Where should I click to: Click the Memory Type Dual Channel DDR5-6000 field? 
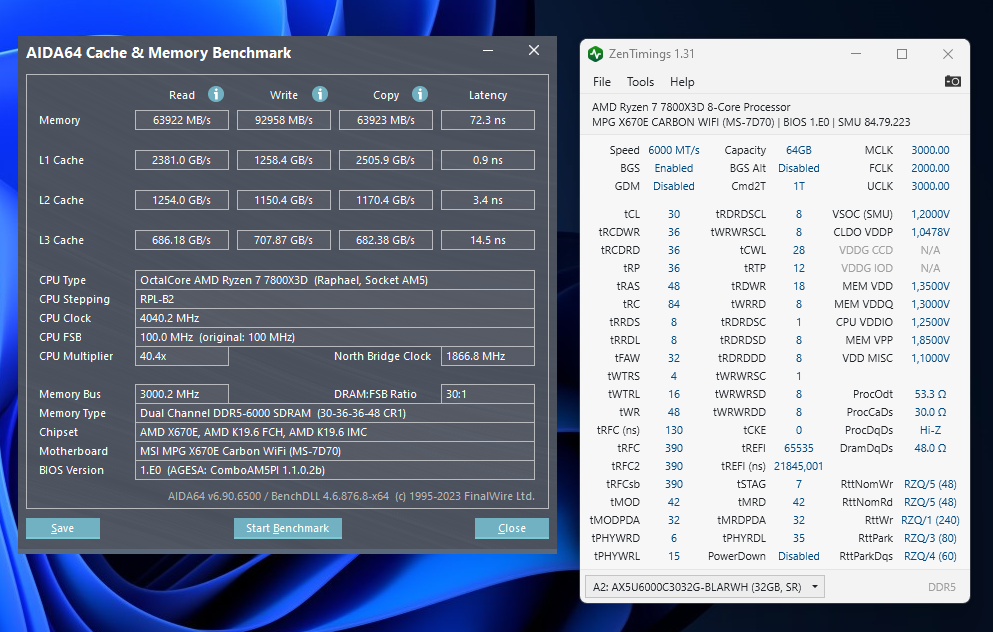click(334, 413)
